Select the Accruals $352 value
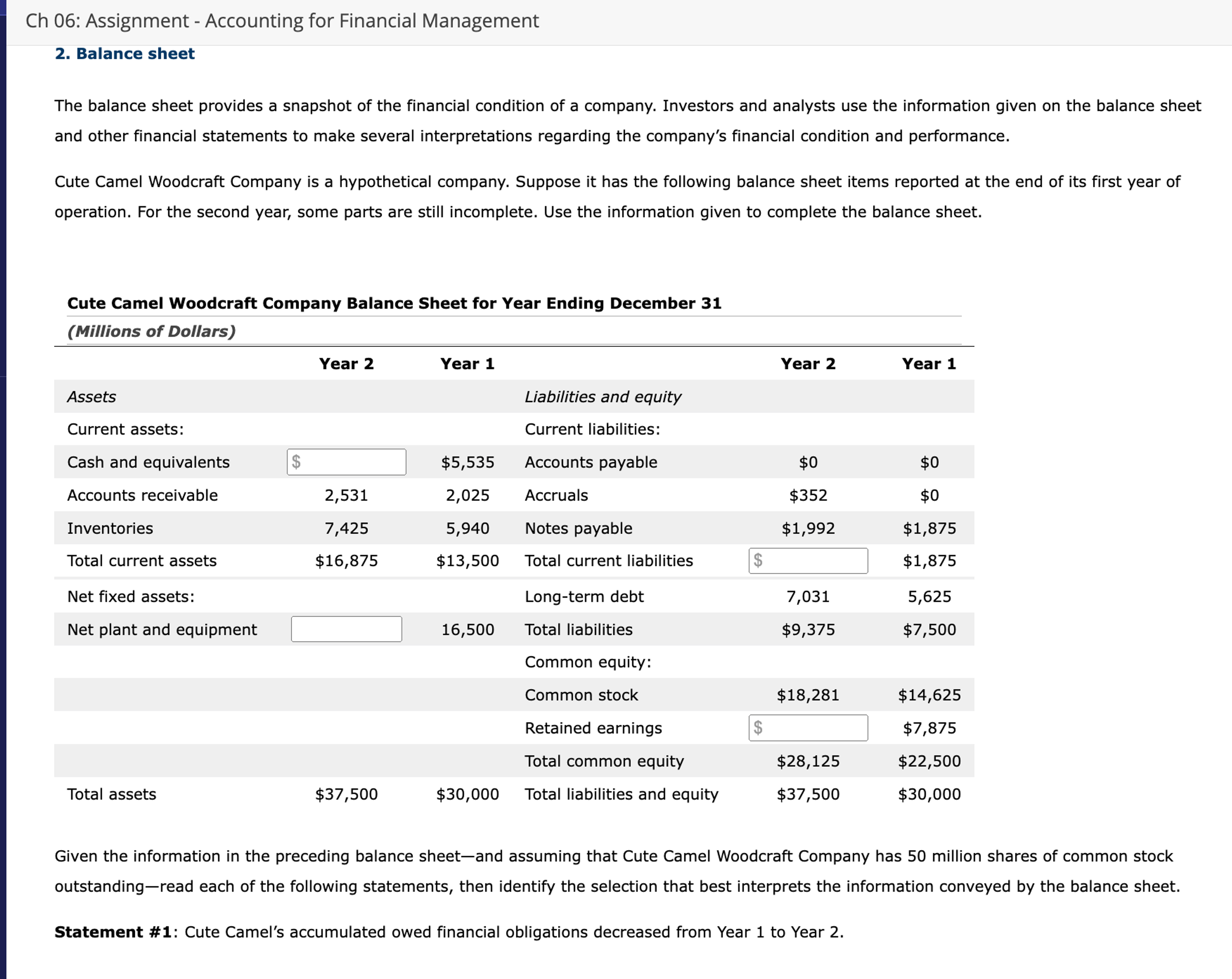 pos(808,495)
